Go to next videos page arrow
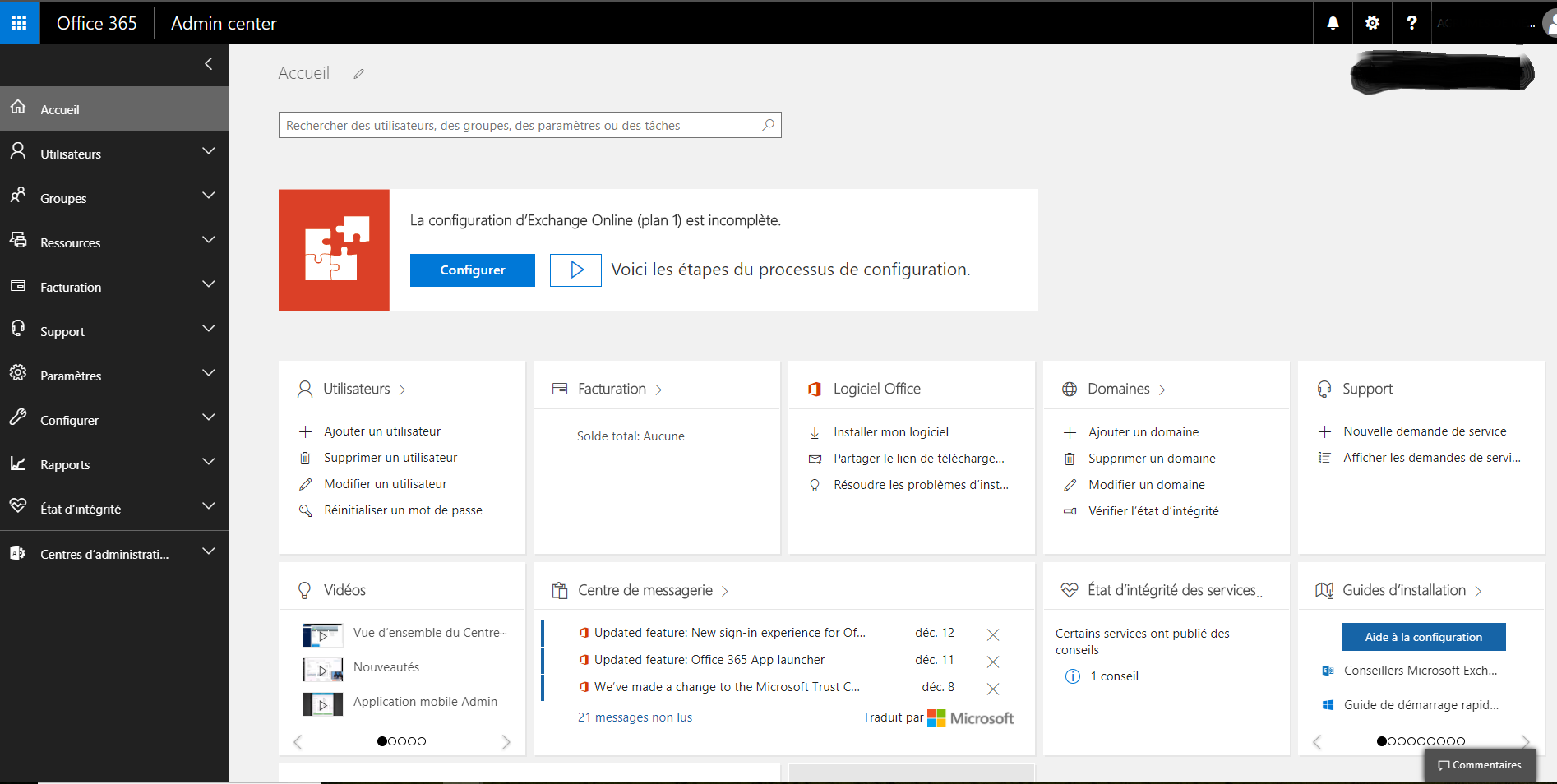The image size is (1557, 784). [x=506, y=742]
